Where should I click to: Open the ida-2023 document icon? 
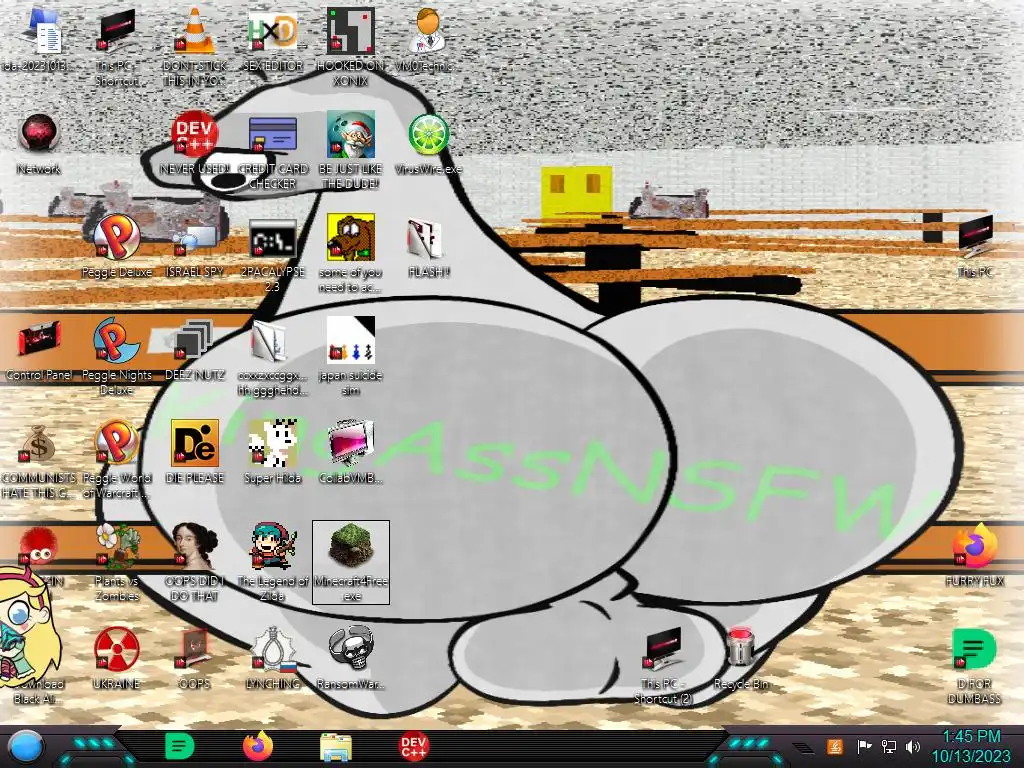click(x=39, y=39)
